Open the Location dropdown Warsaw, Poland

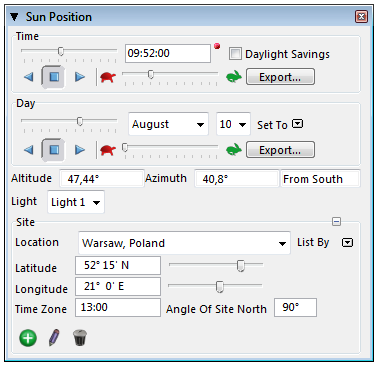pyautogui.click(x=184, y=243)
